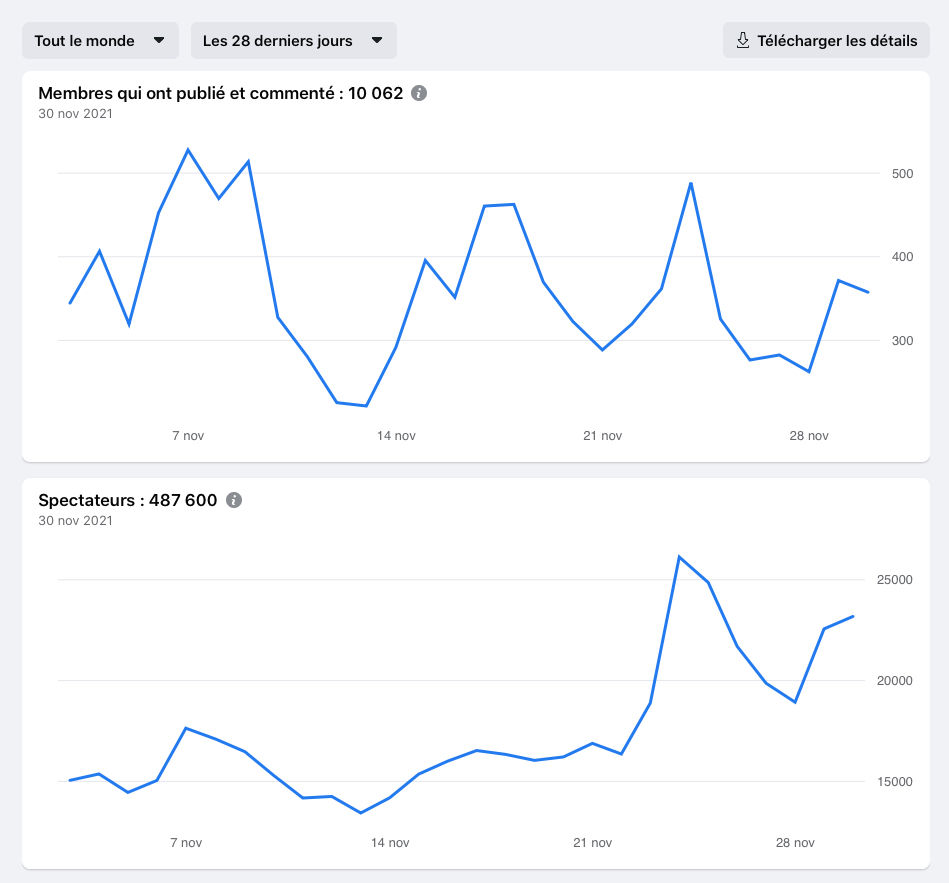This screenshot has width=949, height=883.
Task: Show info tooltip icon beside Spectateurs total
Action: (x=234, y=500)
